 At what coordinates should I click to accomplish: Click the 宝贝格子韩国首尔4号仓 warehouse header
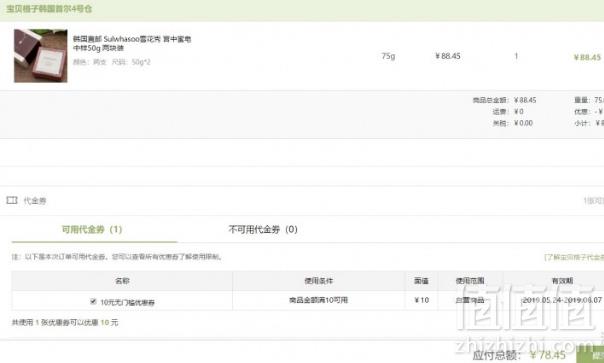tap(49, 8)
